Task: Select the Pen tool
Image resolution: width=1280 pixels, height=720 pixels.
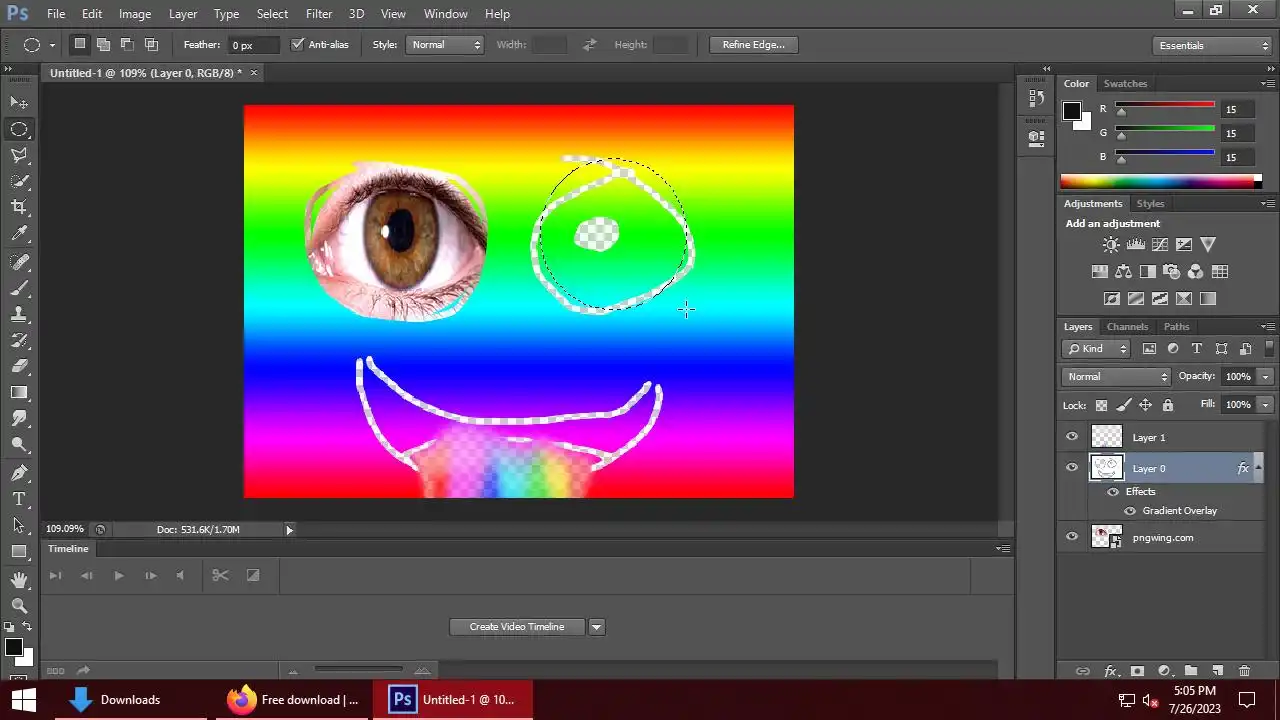Action: (x=19, y=472)
